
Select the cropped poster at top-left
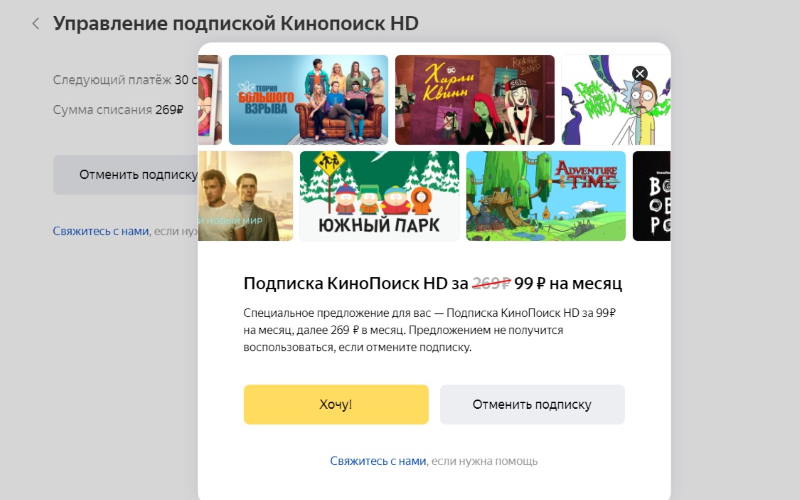coord(210,100)
